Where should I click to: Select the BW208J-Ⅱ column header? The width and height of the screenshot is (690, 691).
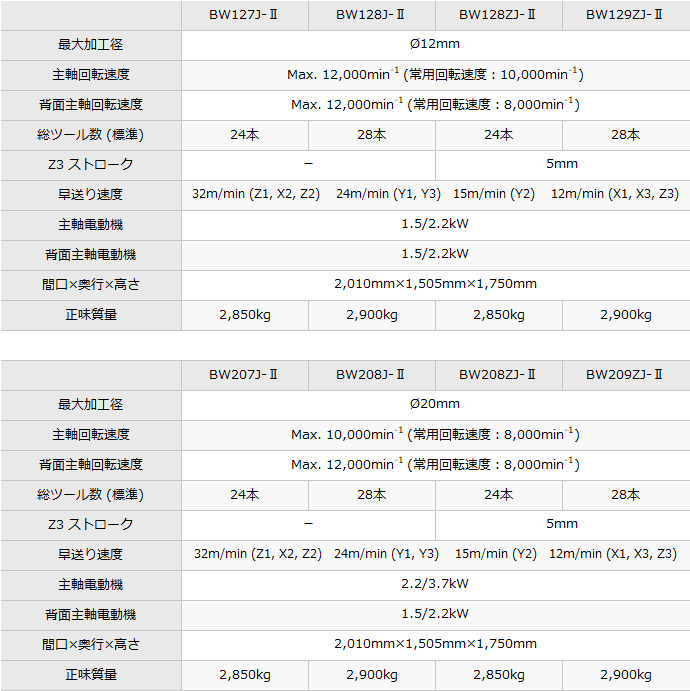tap(371, 375)
